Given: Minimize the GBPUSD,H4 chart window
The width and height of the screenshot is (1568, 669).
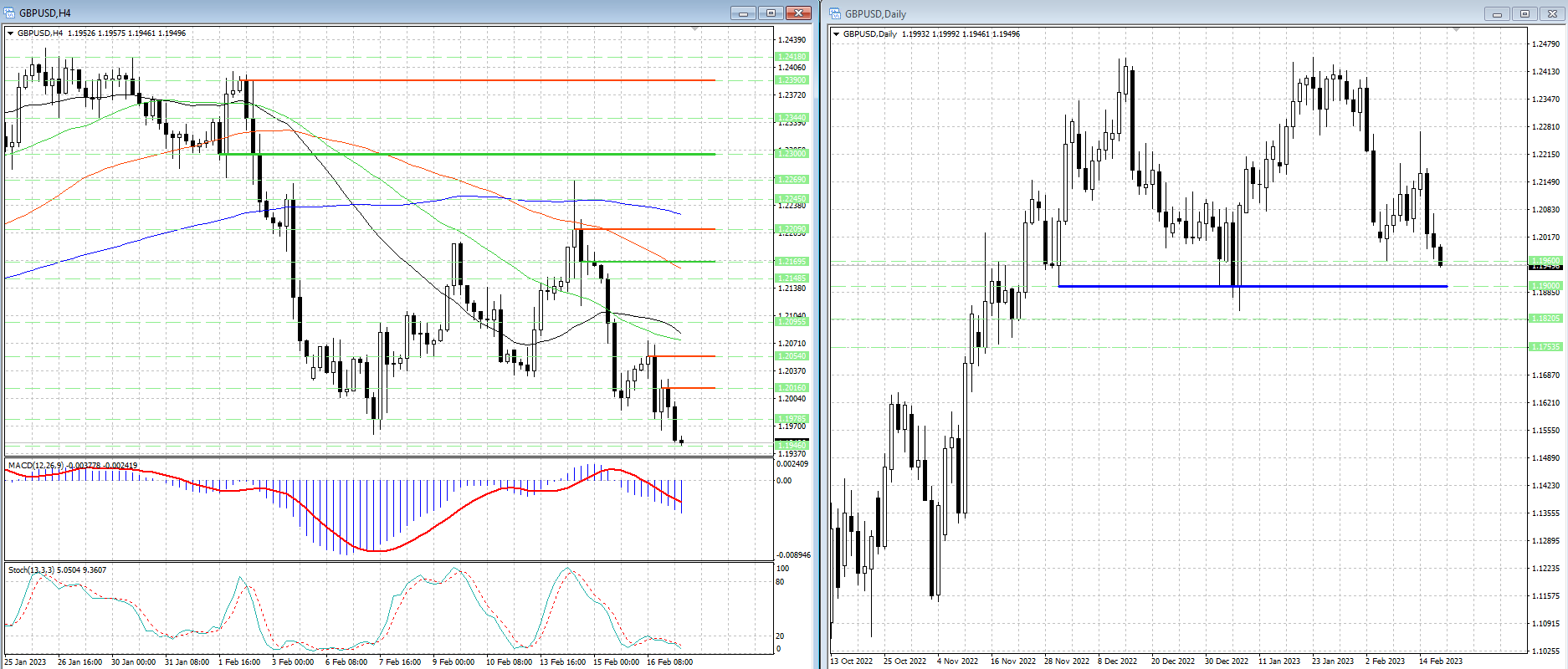Looking at the screenshot, I should pyautogui.click(x=743, y=13).
